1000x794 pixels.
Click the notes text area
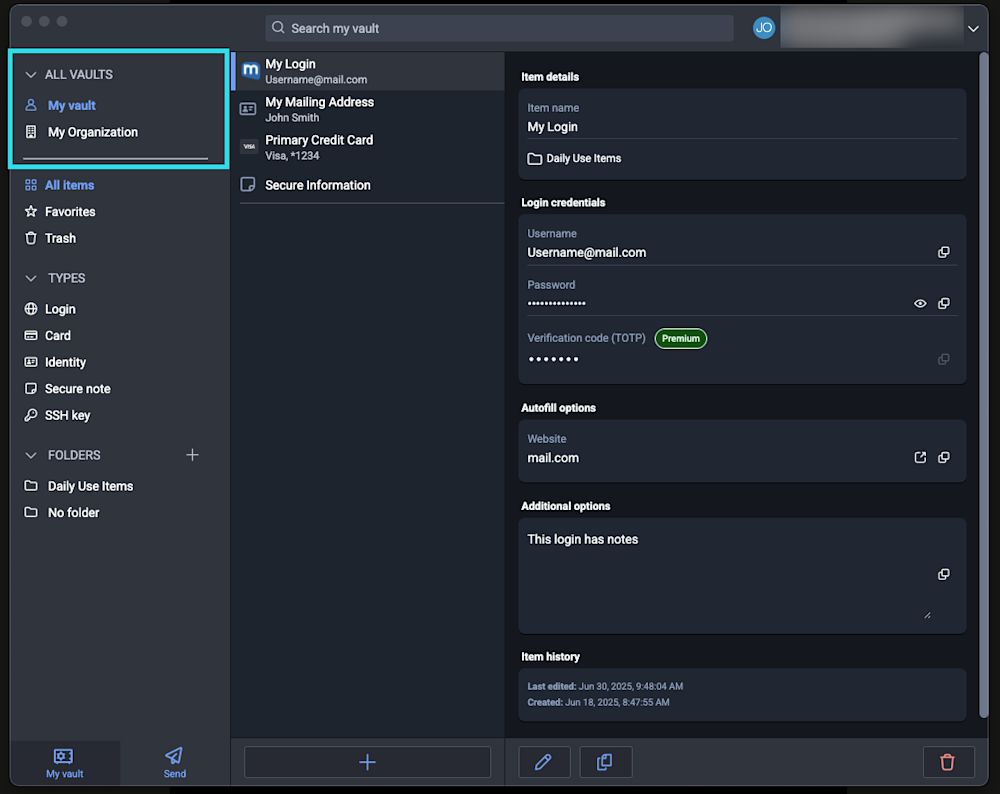pos(727,575)
